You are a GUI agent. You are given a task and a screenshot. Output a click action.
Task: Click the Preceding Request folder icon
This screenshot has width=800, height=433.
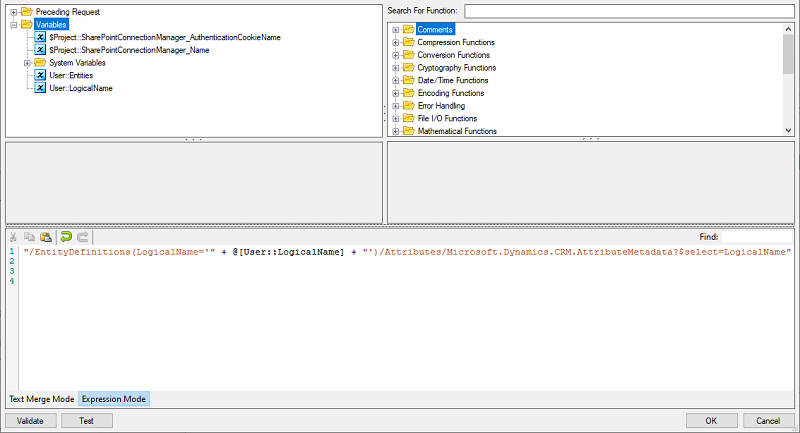coord(27,11)
